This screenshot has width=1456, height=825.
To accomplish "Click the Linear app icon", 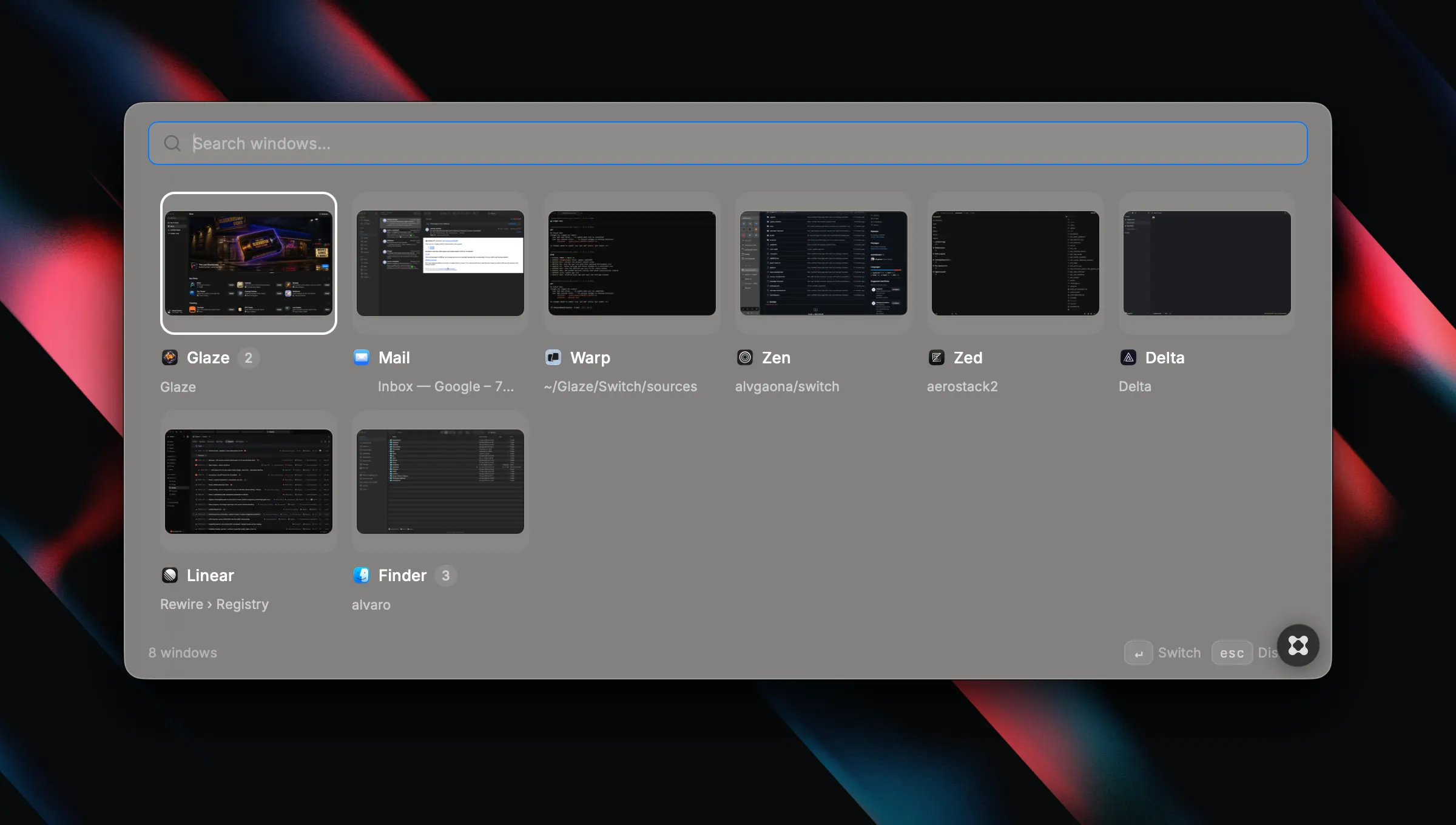I will pos(170,575).
